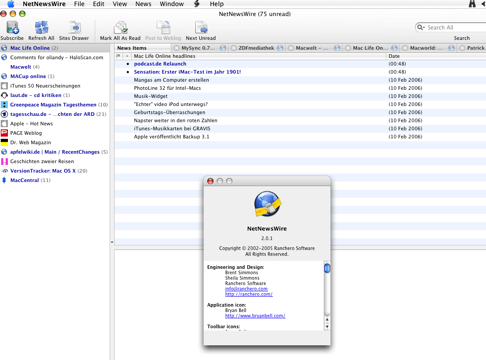Click the flag column header icon
Screen dimensions: 486x360
(x=118, y=56)
